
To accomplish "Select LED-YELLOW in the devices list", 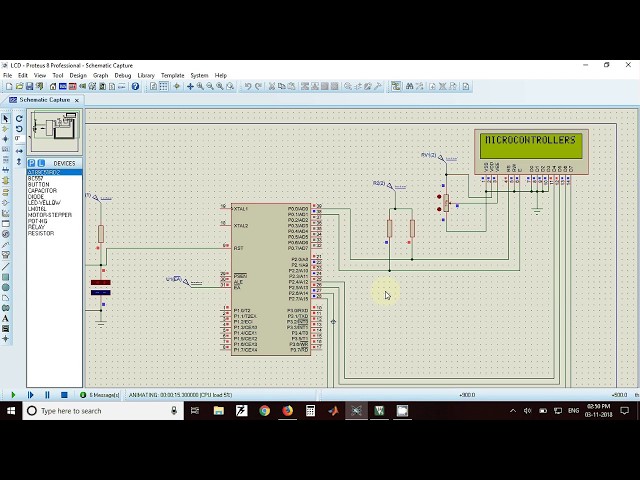I will (x=44, y=203).
